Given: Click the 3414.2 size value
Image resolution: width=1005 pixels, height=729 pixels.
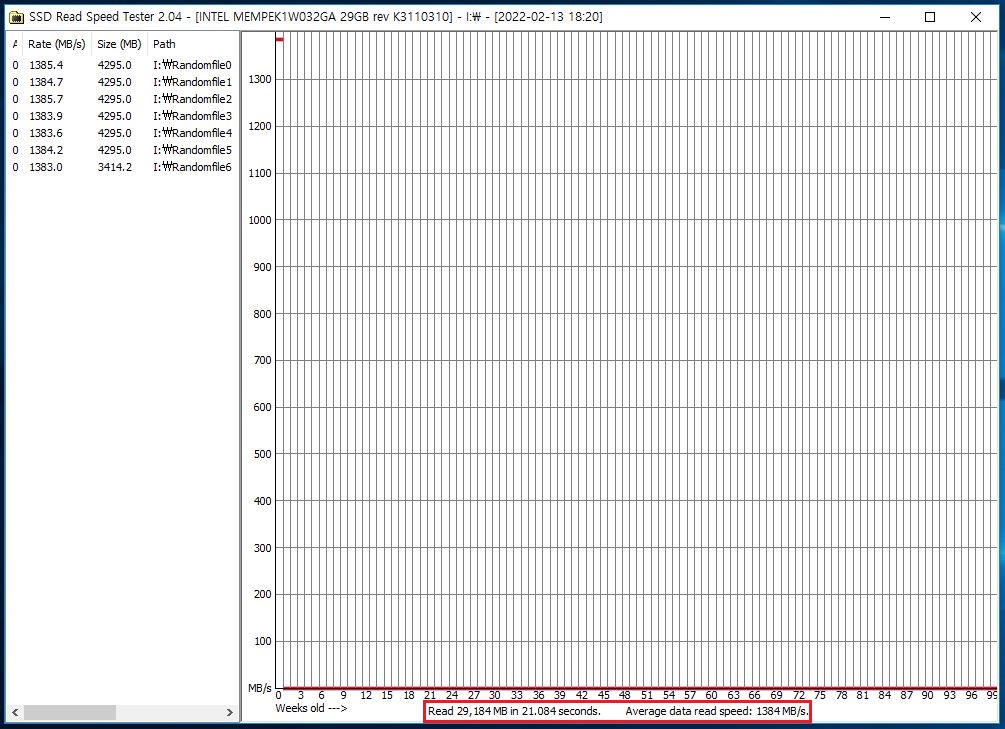Looking at the screenshot, I should pyautogui.click(x=115, y=167).
